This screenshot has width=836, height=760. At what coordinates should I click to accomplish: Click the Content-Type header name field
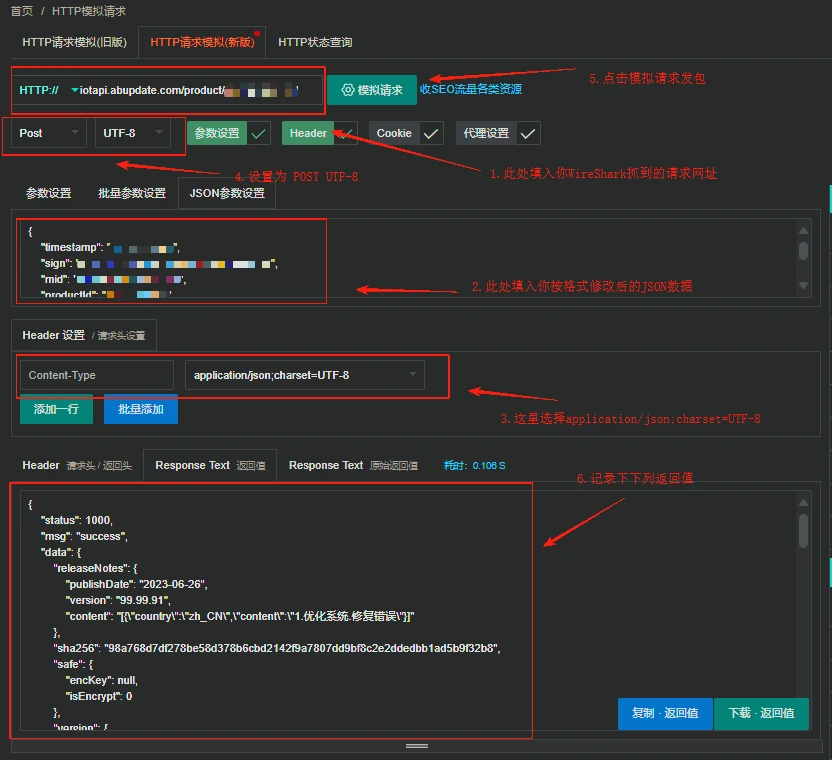tap(96, 375)
